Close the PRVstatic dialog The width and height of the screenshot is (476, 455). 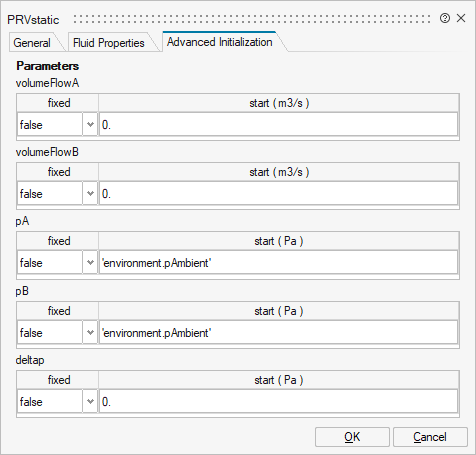(461, 18)
